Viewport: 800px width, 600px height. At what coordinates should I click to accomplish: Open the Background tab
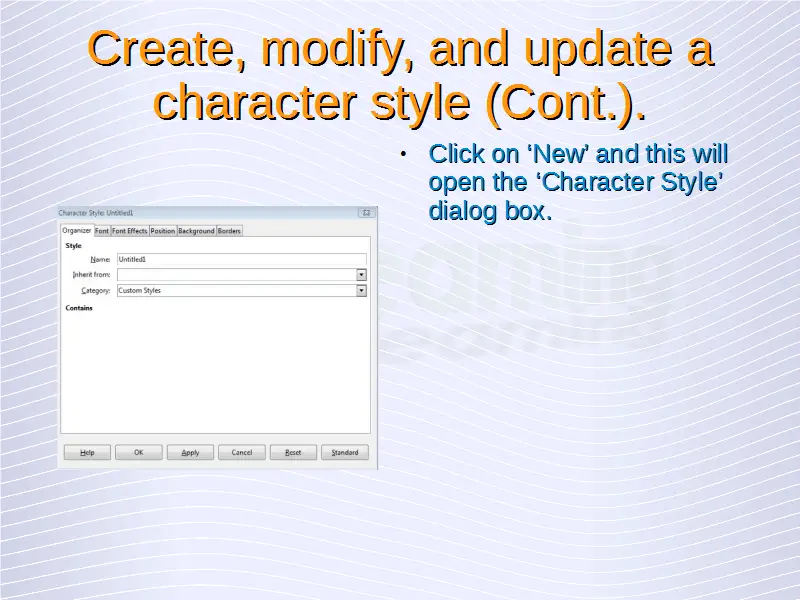tap(196, 231)
